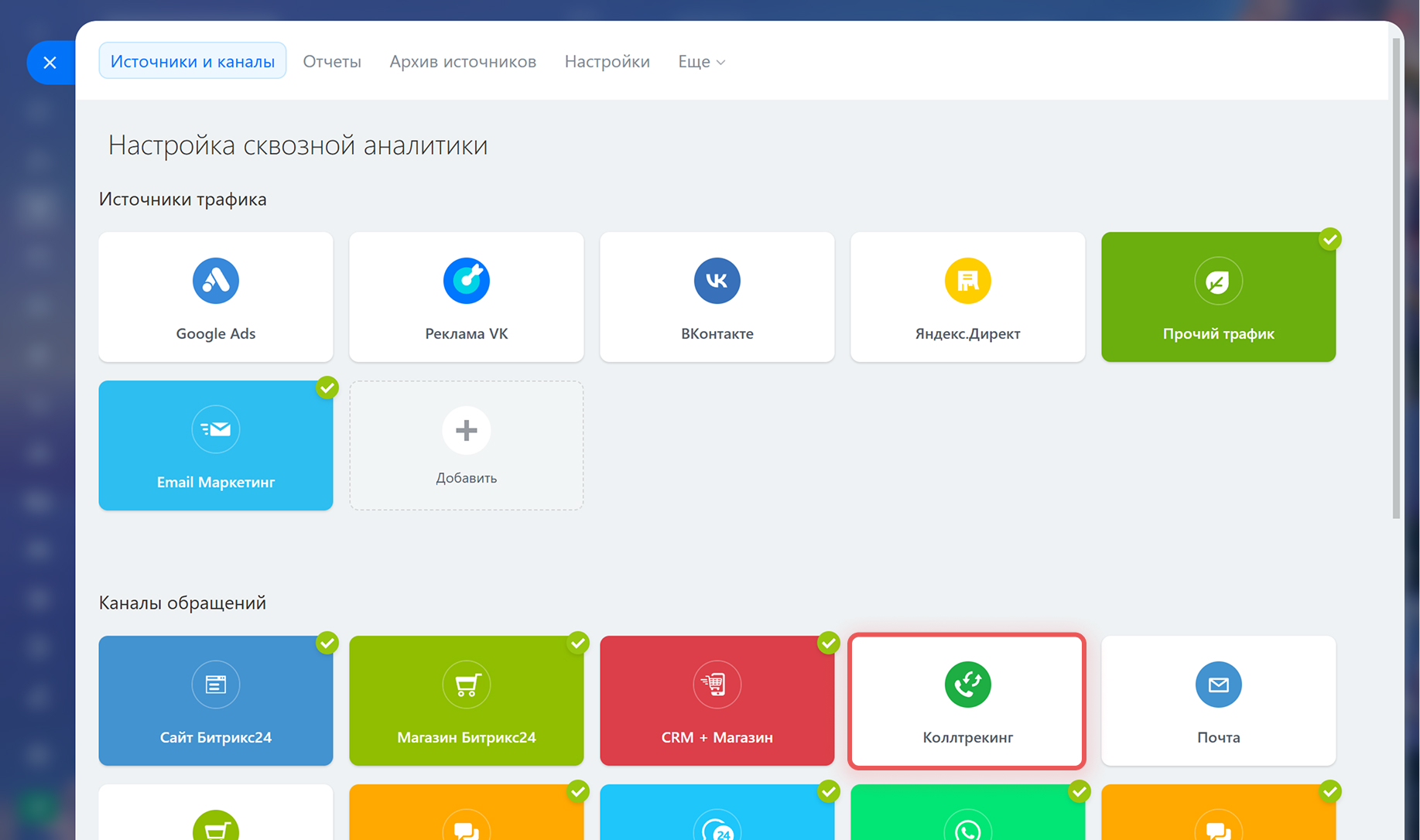Click the Каналы обращений section title
This screenshot has height=840, width=1420.
(x=183, y=603)
